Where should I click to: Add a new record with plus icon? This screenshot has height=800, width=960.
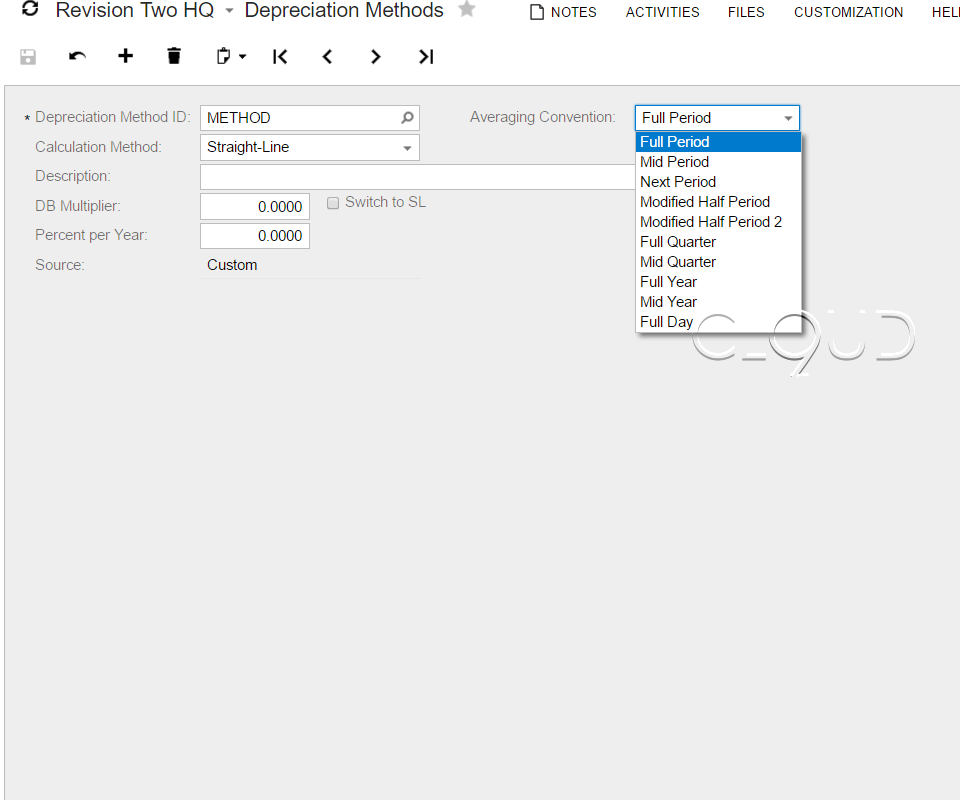(126, 56)
